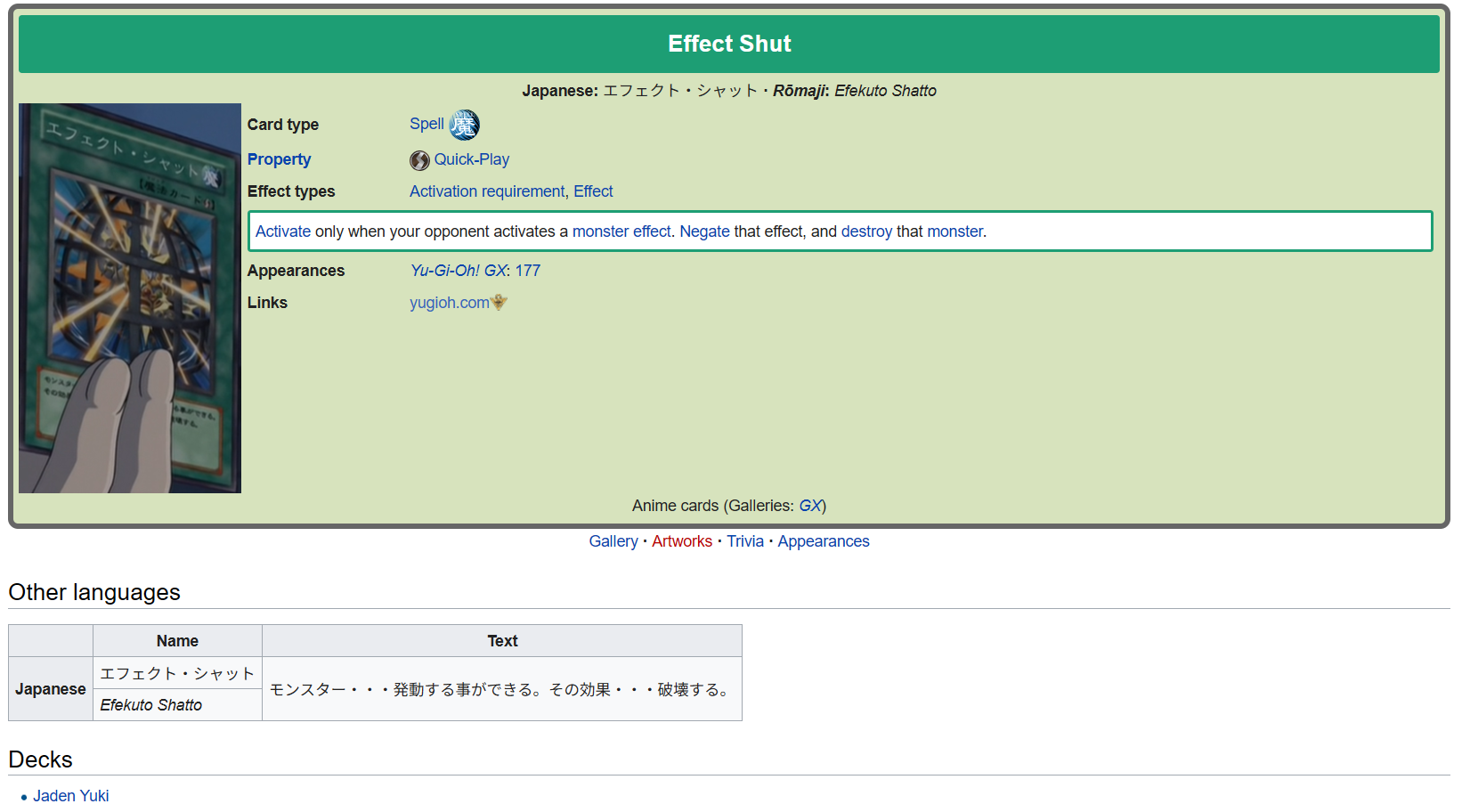Viewport: 1462px width, 812px height.
Task: Follow the Property label link
Action: [x=279, y=159]
